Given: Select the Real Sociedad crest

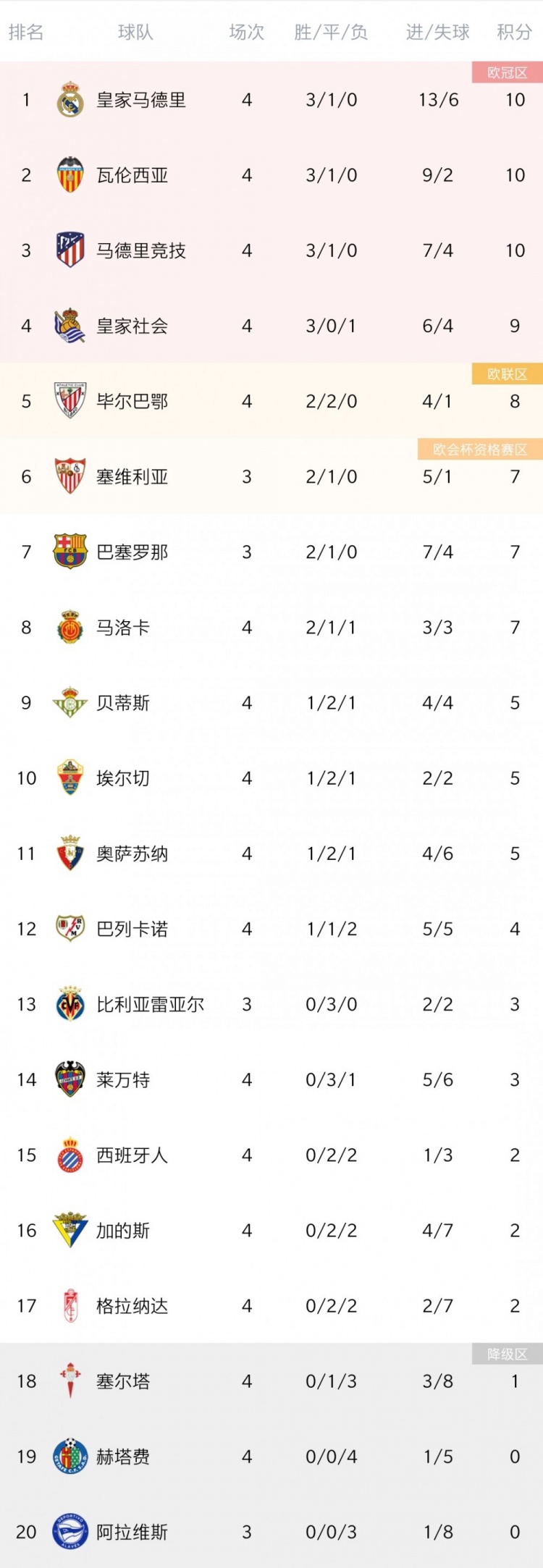Looking at the screenshot, I should [70, 326].
